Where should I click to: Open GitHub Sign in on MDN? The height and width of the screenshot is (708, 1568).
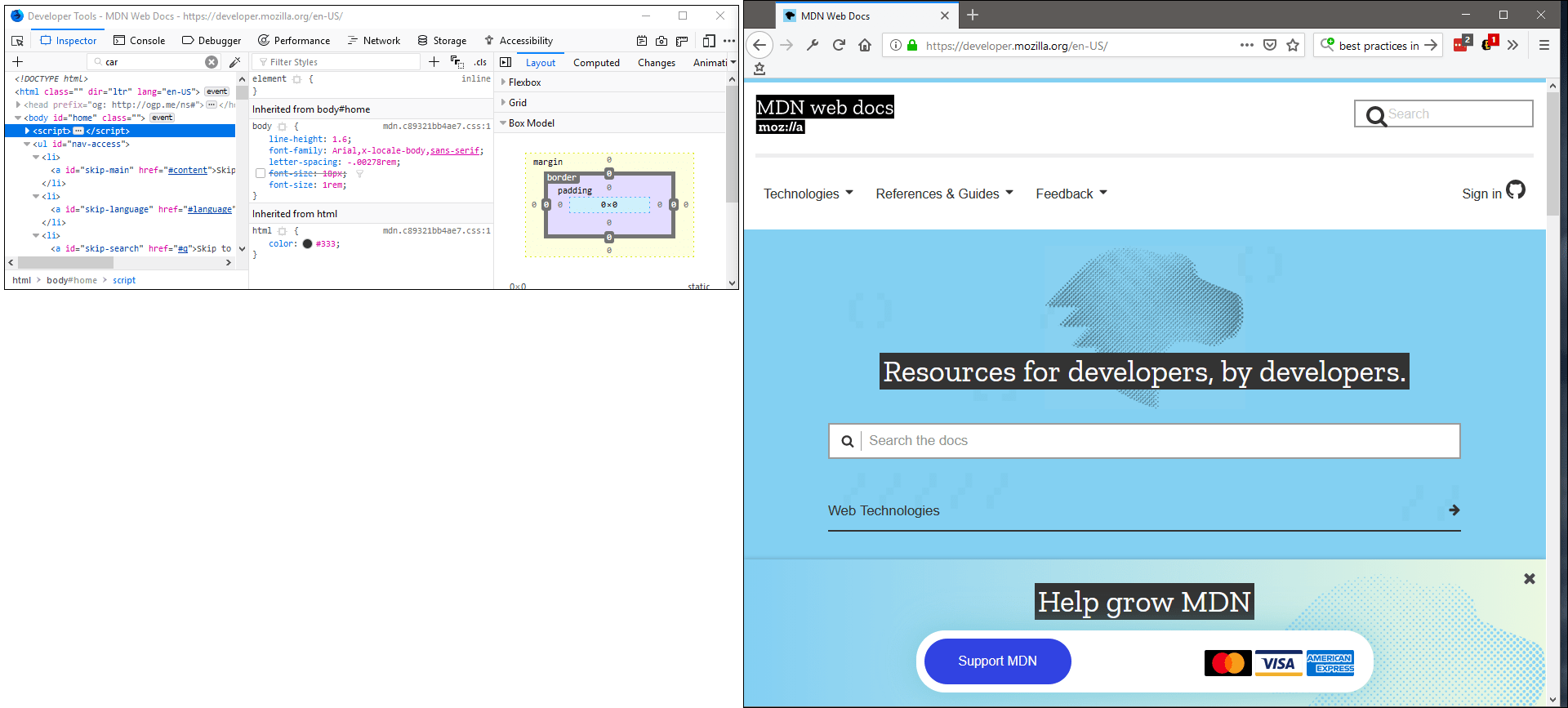[1493, 191]
